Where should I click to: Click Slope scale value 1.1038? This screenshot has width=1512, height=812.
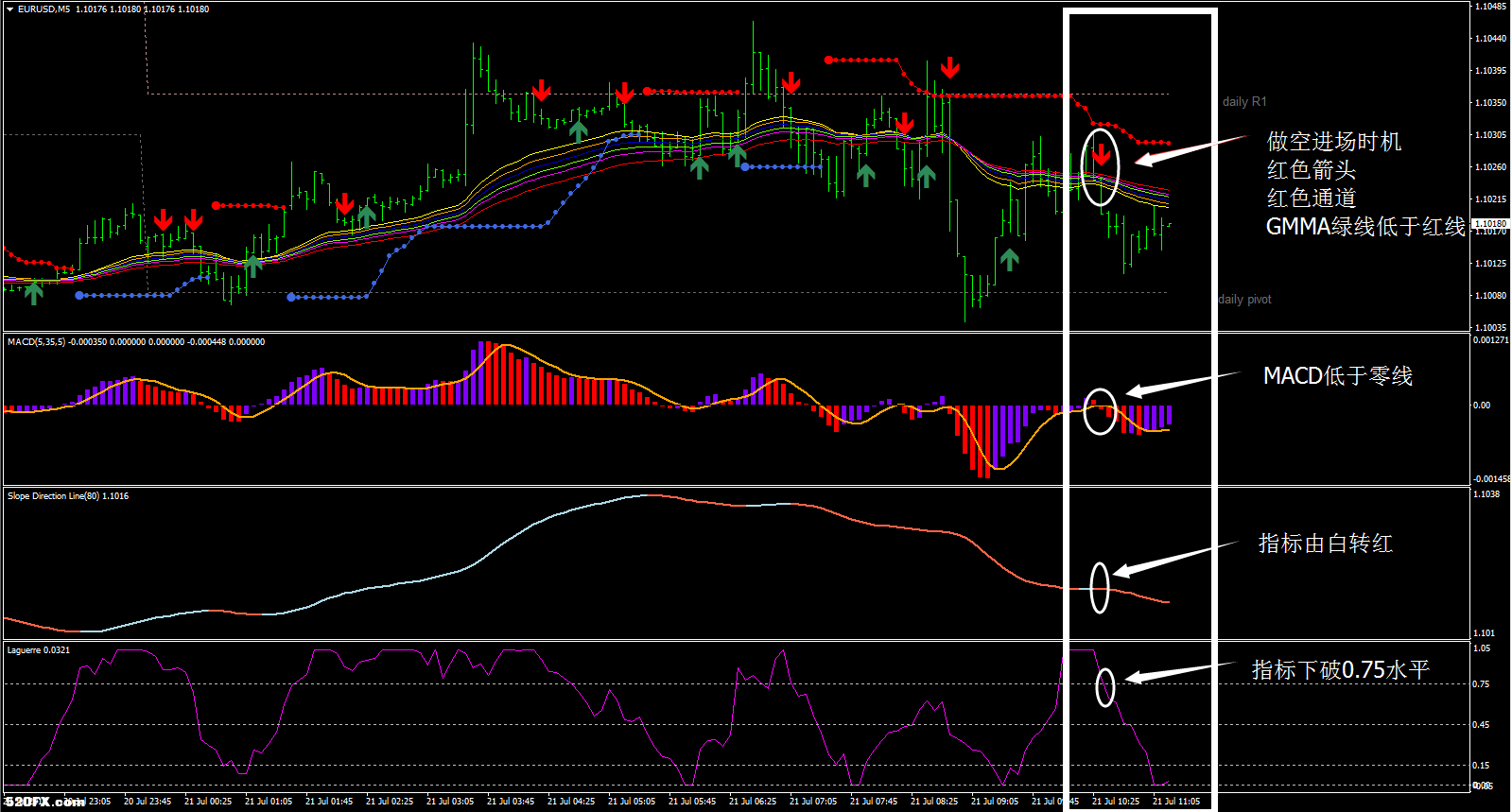click(x=1486, y=494)
